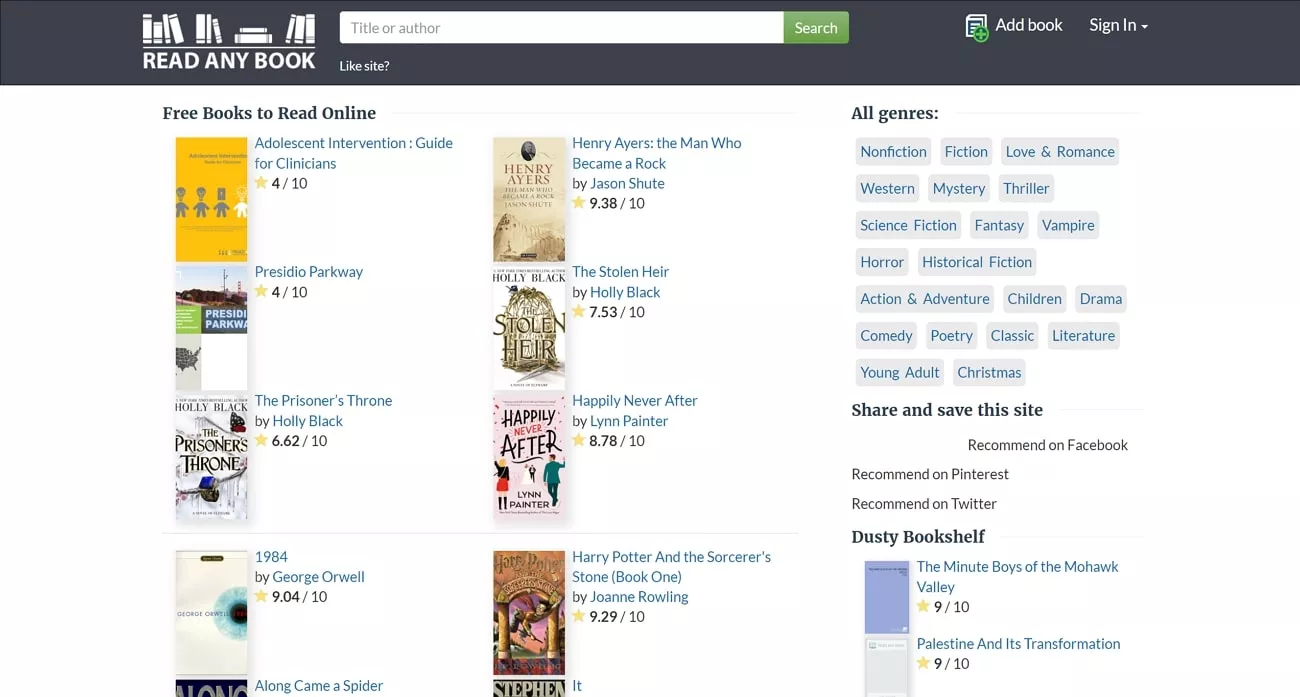Viewport: 1300px width, 697px height.
Task: Click author link Holly Black
Action: pos(625,291)
